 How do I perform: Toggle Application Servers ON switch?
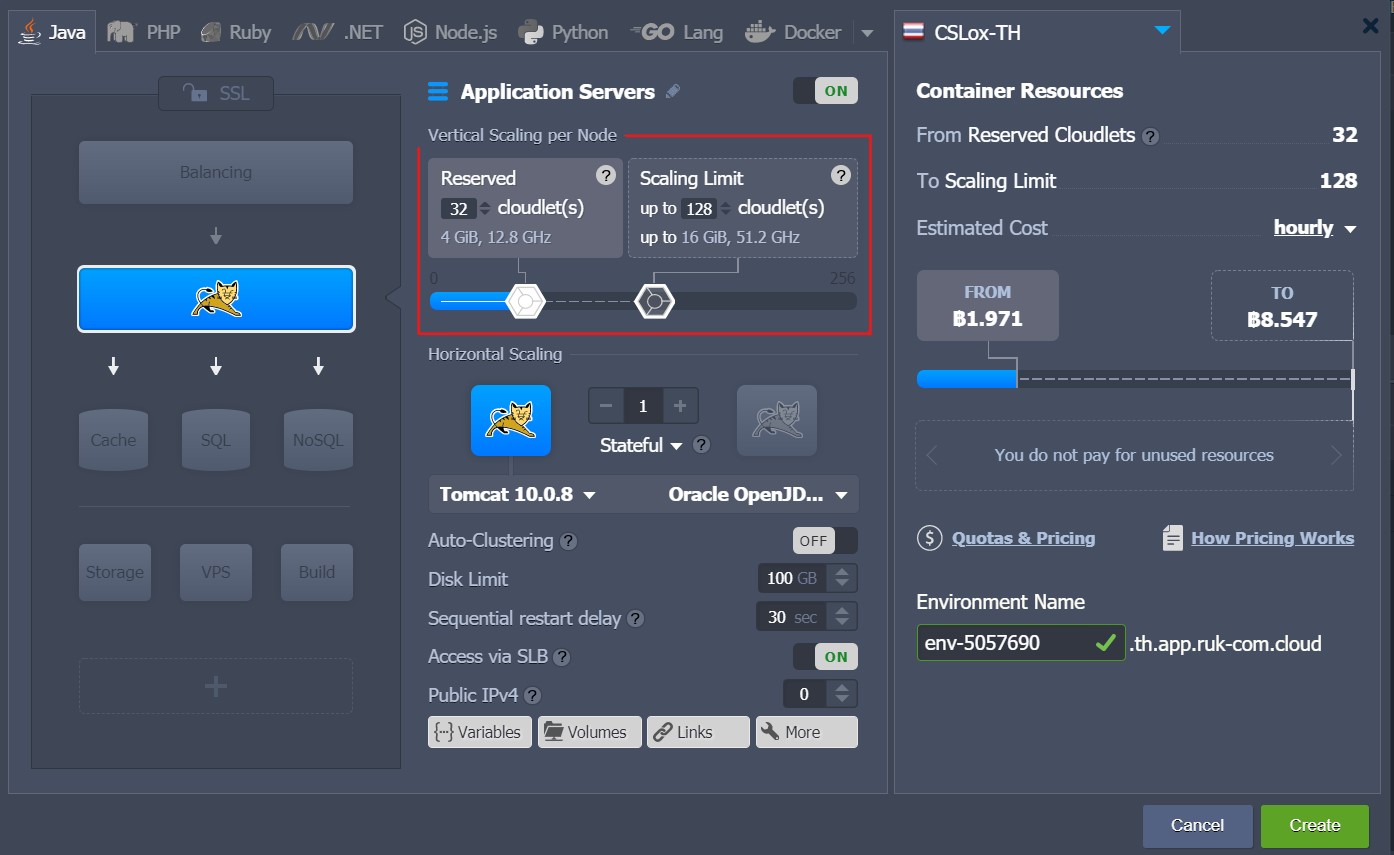(x=825, y=91)
